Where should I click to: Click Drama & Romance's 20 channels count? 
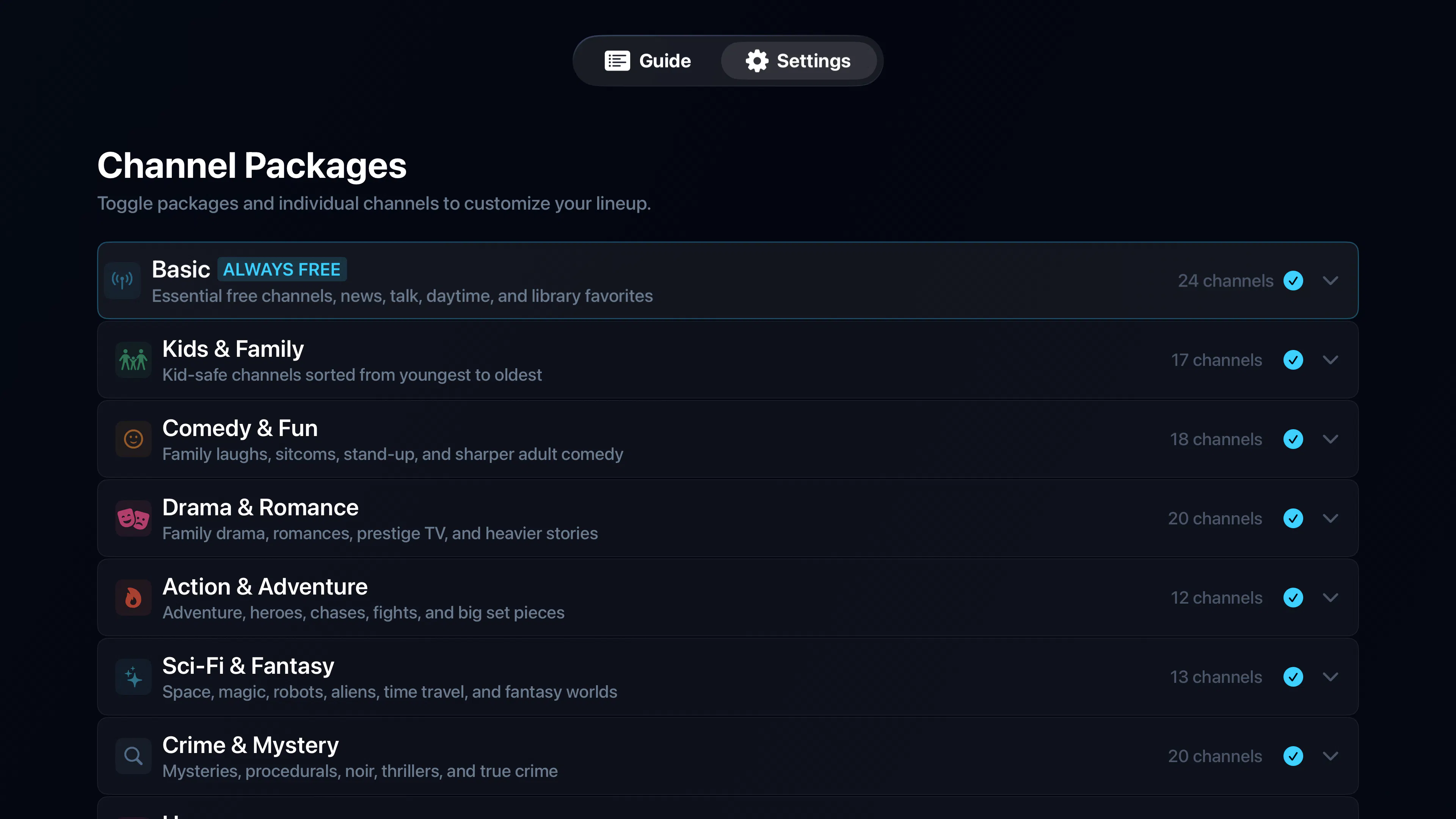1214,518
